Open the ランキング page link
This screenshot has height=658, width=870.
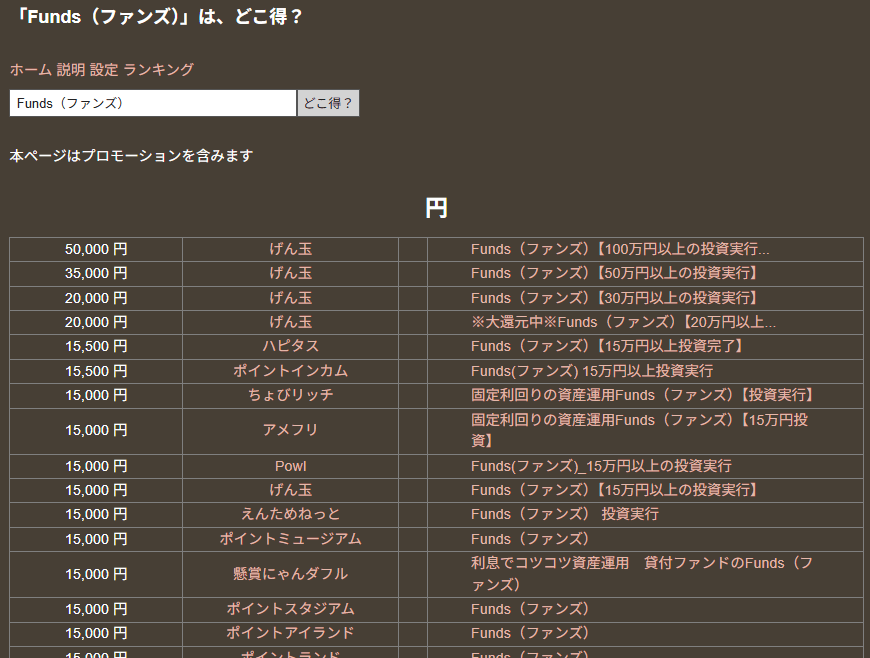(x=158, y=70)
